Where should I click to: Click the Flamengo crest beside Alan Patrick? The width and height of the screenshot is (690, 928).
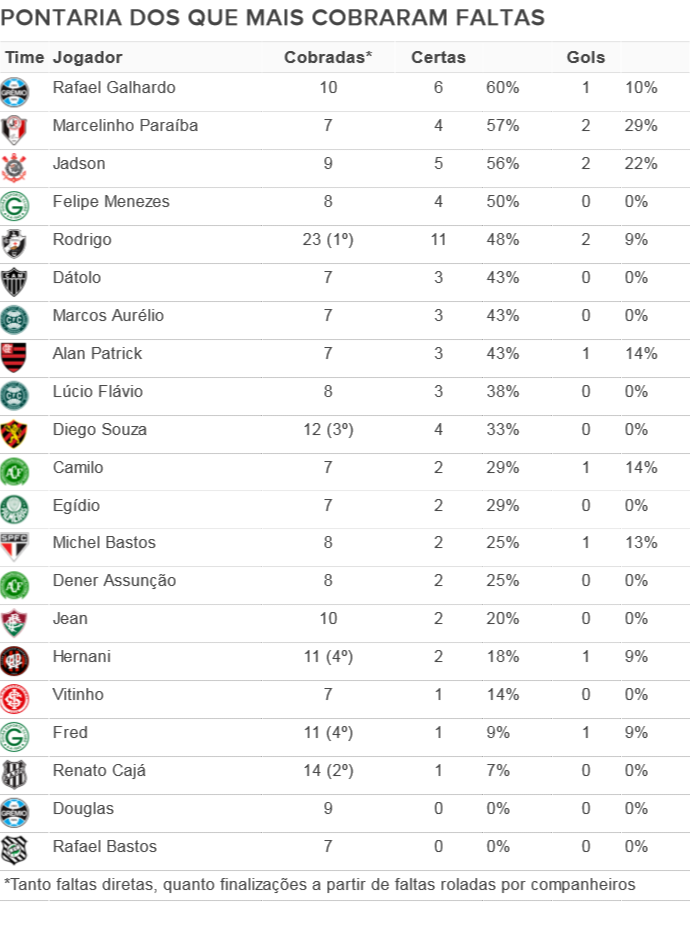[15, 356]
